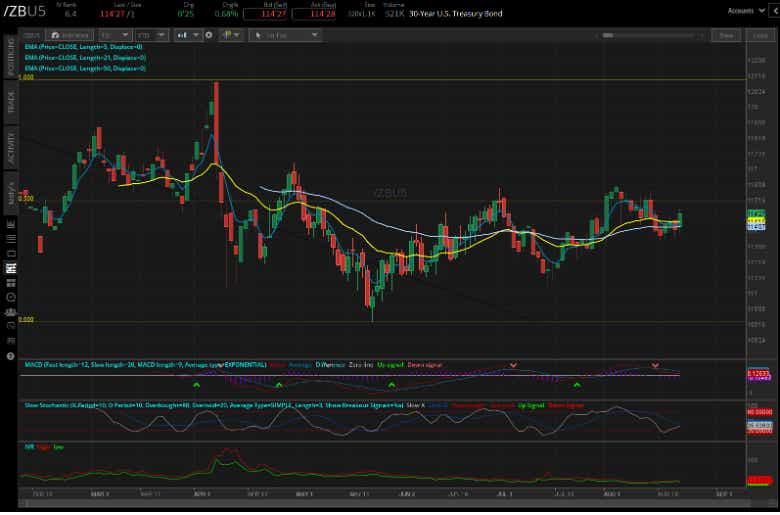Click the first green MACD up-signal arrow
The height and width of the screenshot is (515, 780).
[x=196, y=385]
